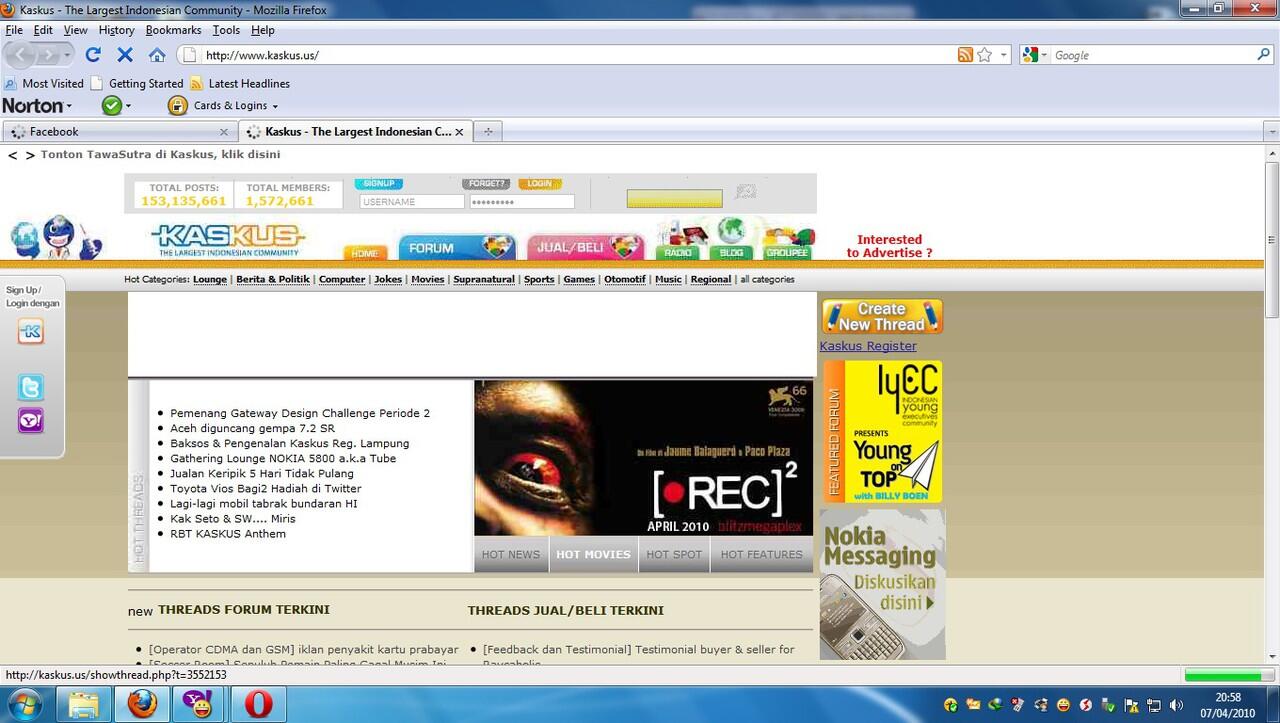Click the search magnifier icon

tap(1264, 55)
